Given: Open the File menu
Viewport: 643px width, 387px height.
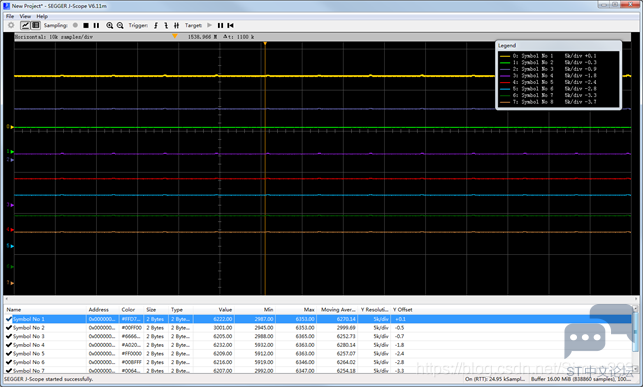Looking at the screenshot, I should (x=10, y=16).
